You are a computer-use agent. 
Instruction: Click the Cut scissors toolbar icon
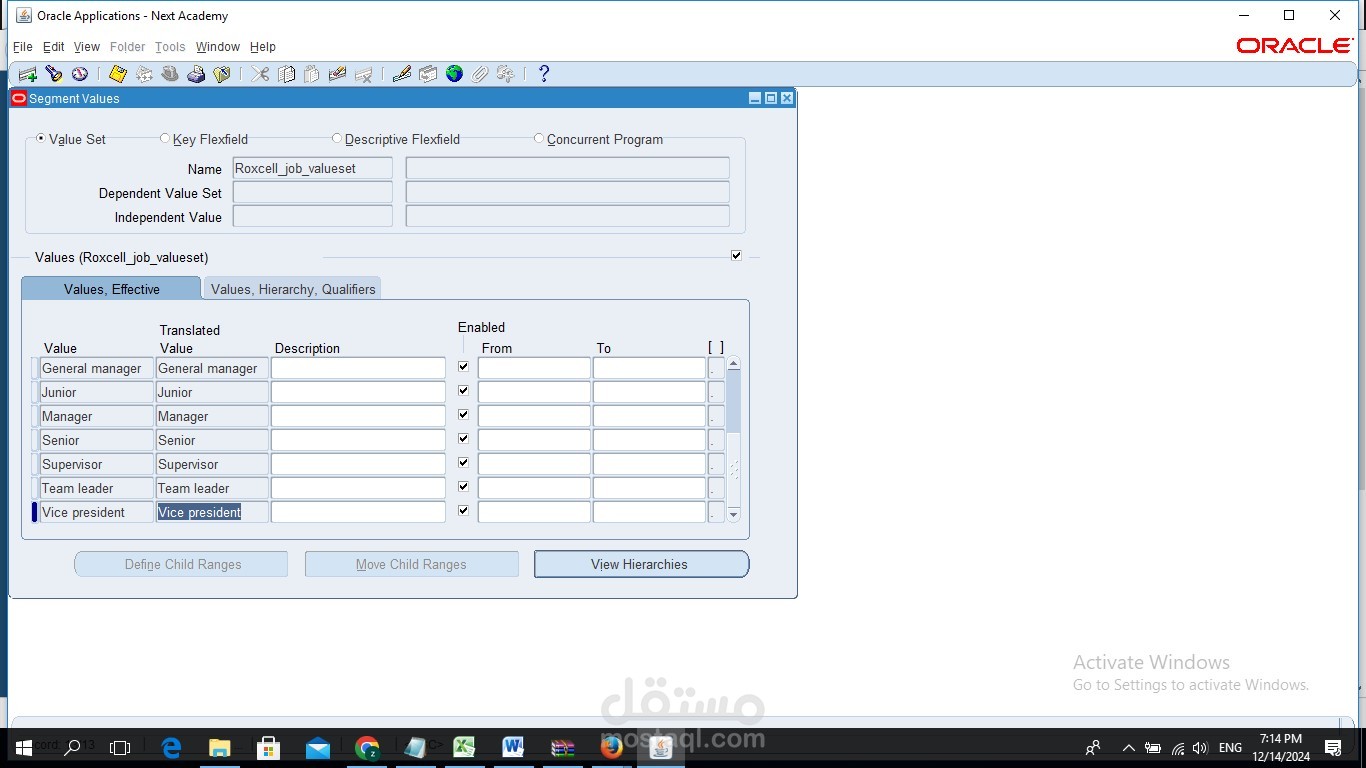click(260, 74)
